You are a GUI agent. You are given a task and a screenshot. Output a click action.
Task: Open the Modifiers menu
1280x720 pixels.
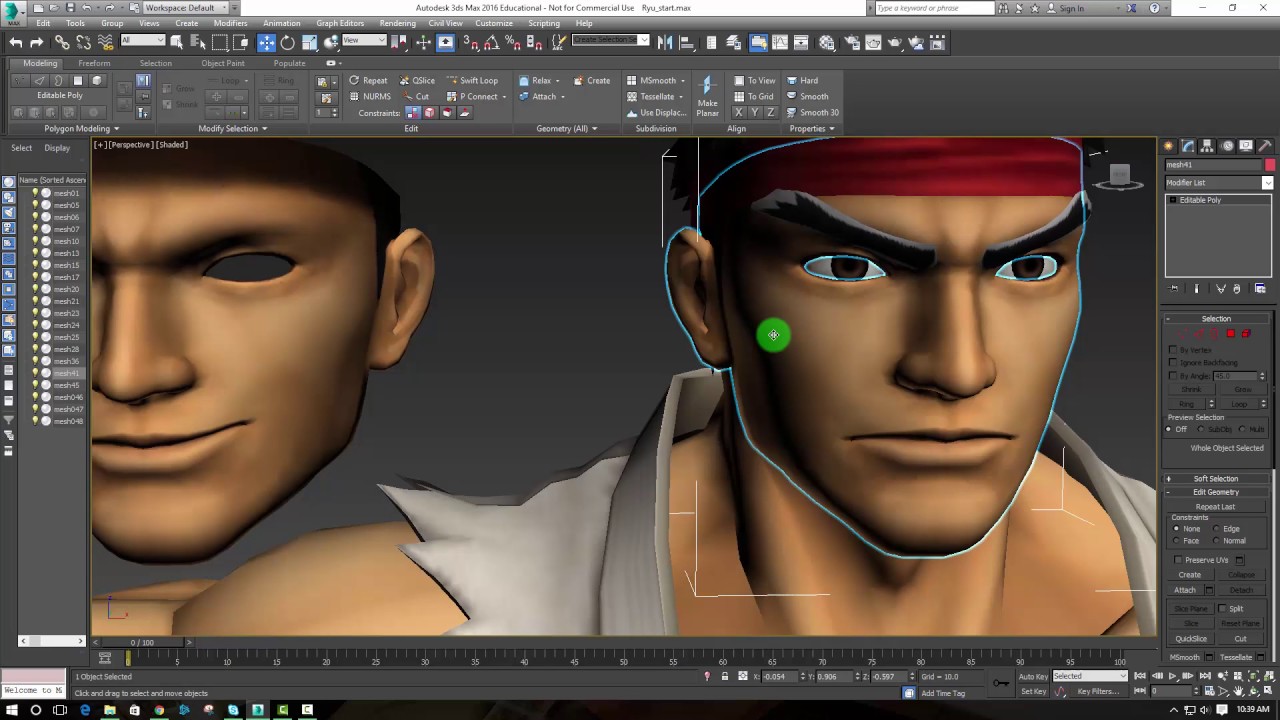pyautogui.click(x=230, y=23)
